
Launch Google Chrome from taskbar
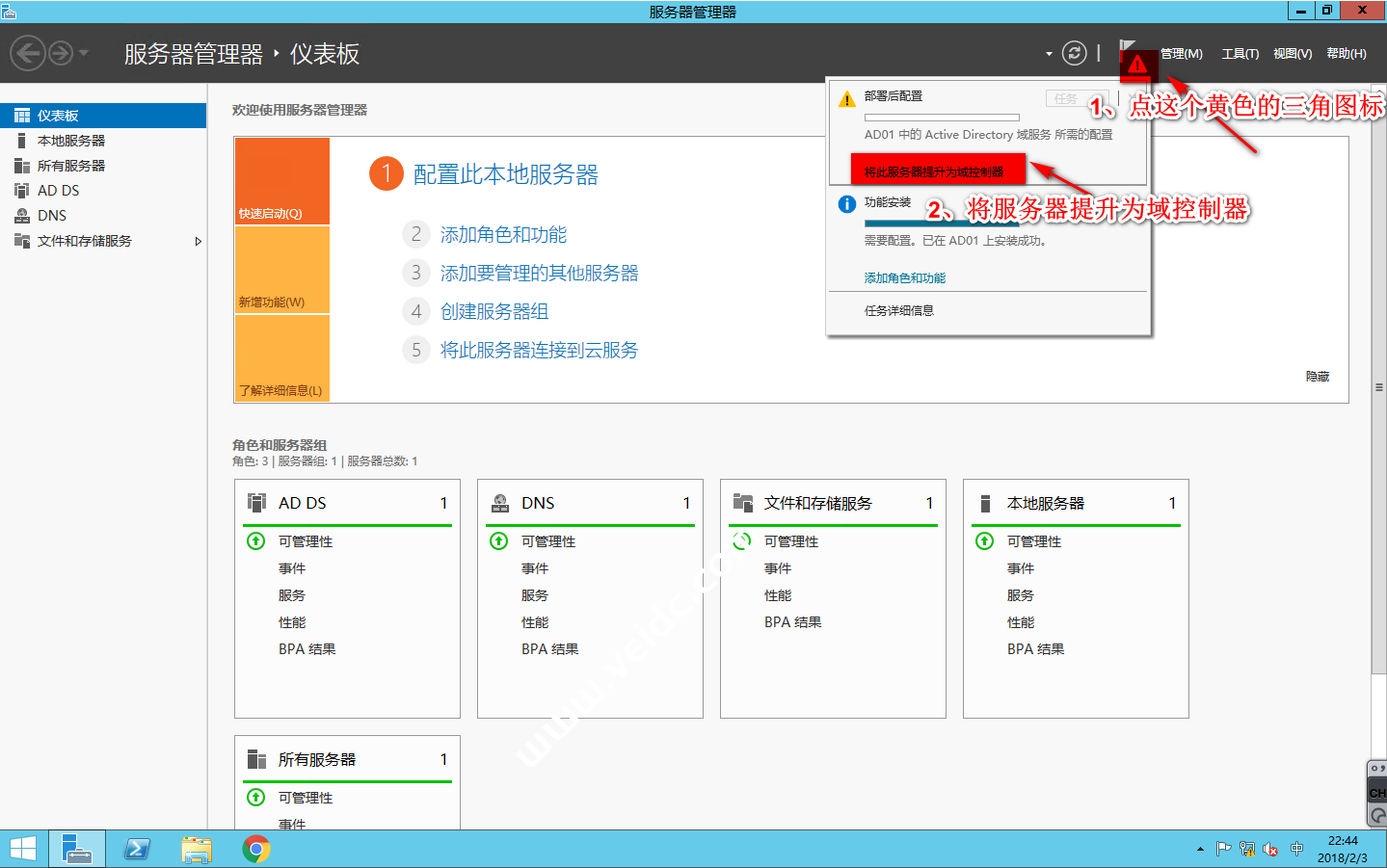coord(255,849)
